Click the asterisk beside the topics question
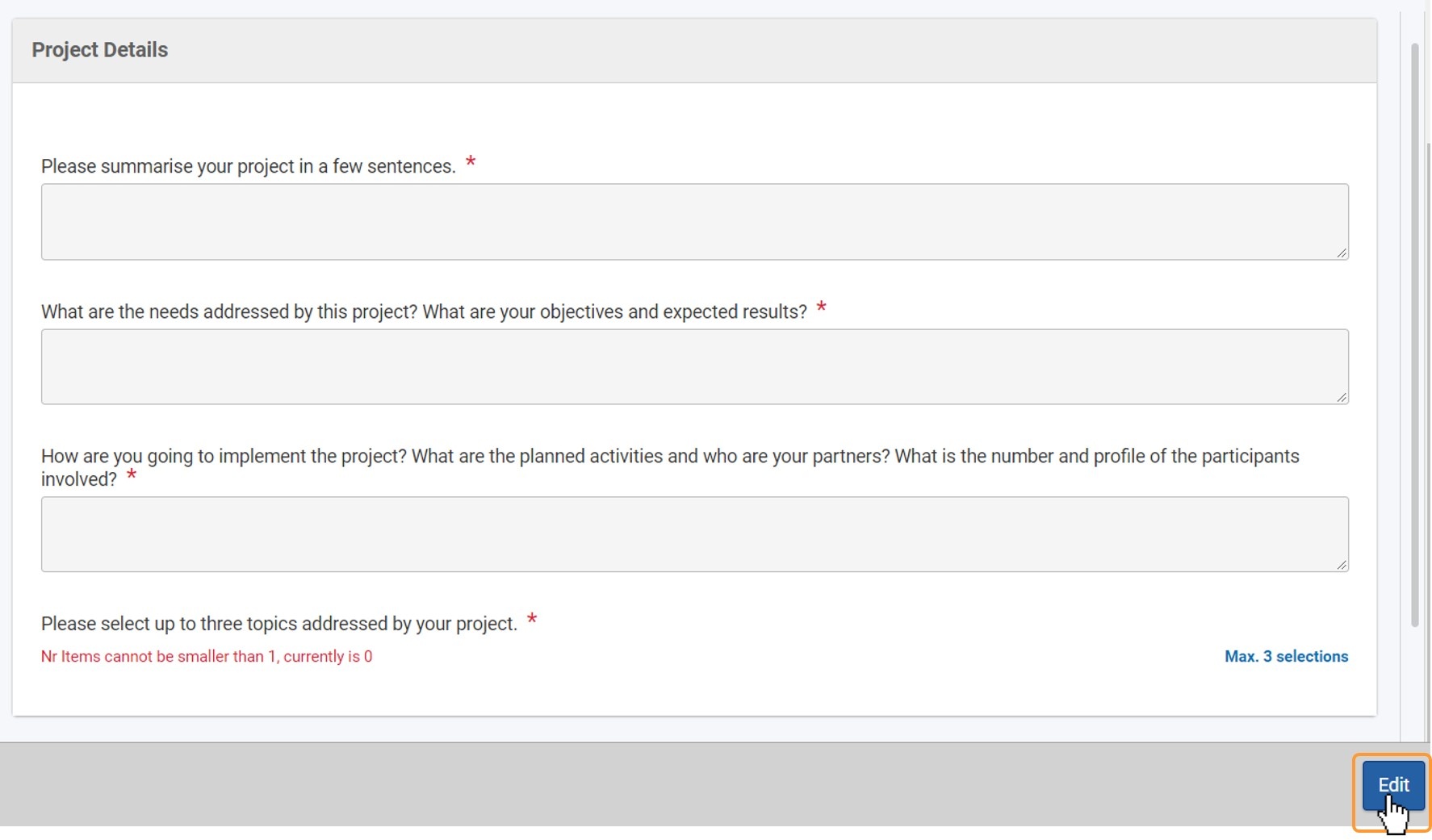This screenshot has width=1432, height=840. (x=532, y=620)
